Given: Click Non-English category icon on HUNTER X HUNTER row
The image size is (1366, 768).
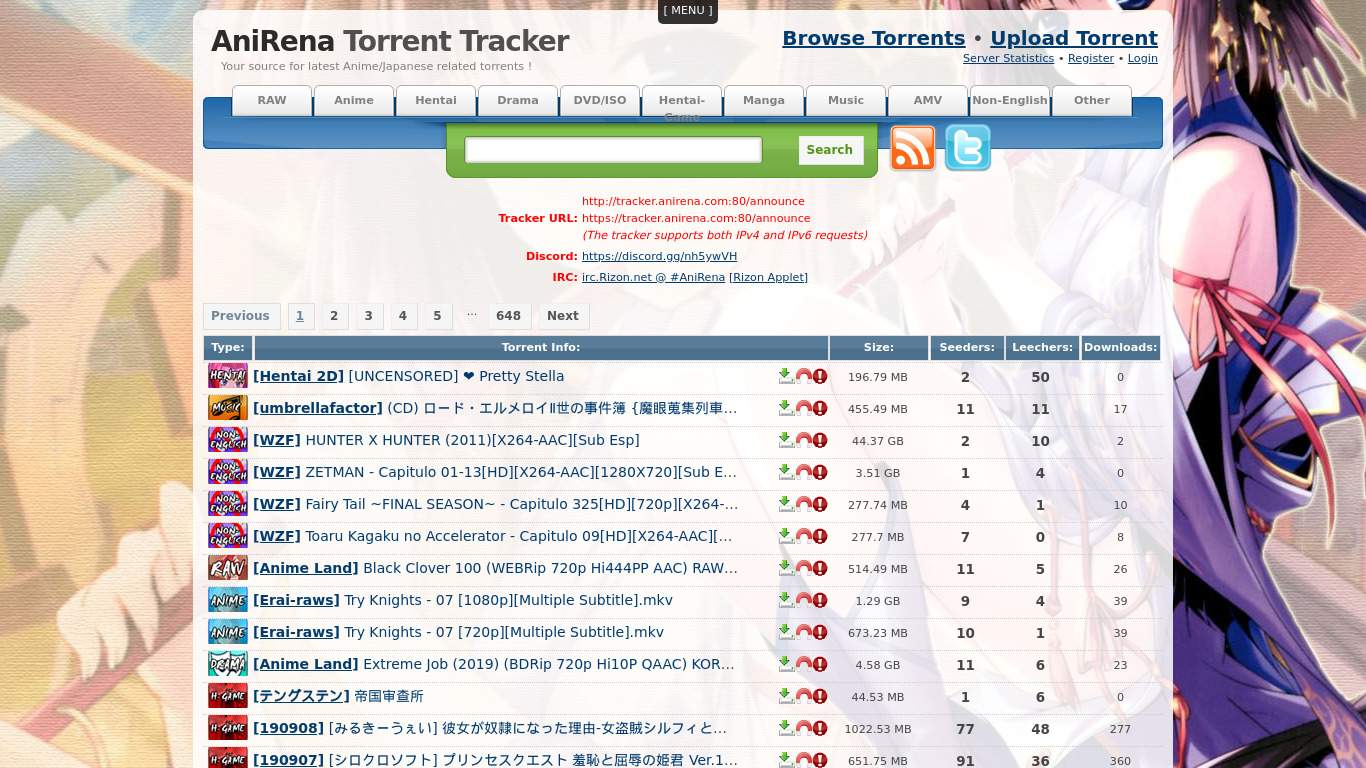Looking at the screenshot, I should (228, 440).
